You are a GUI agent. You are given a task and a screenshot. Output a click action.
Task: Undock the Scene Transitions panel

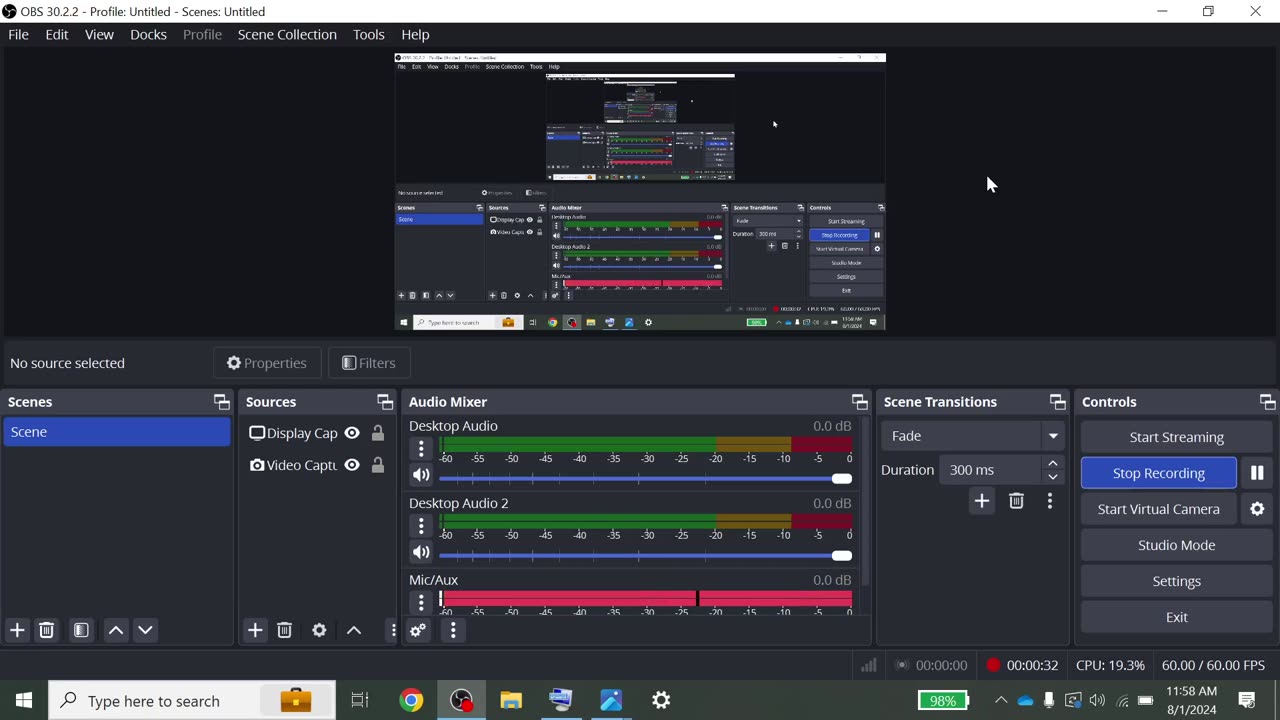pos(1057,402)
